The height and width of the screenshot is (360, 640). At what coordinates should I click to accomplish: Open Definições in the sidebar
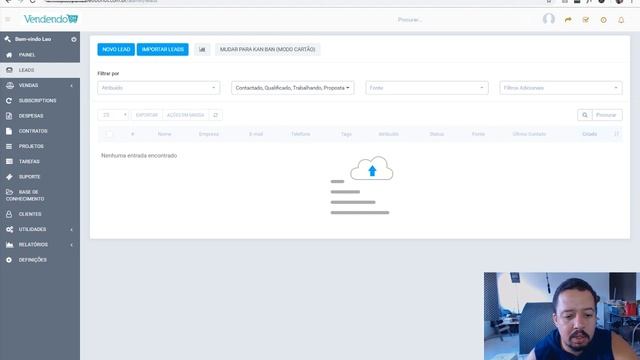point(40,260)
